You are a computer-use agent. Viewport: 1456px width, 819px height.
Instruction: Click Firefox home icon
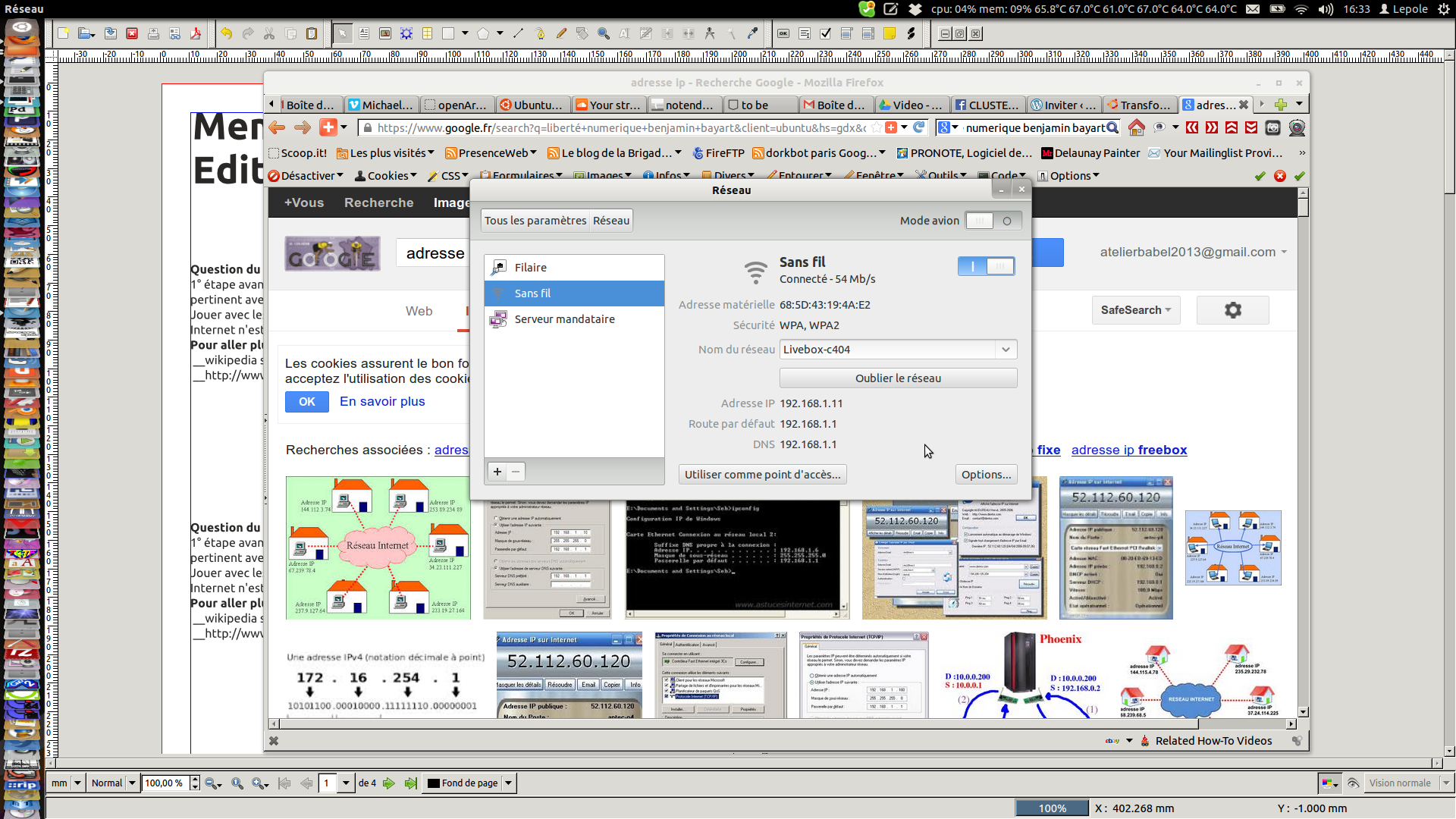(x=1136, y=127)
